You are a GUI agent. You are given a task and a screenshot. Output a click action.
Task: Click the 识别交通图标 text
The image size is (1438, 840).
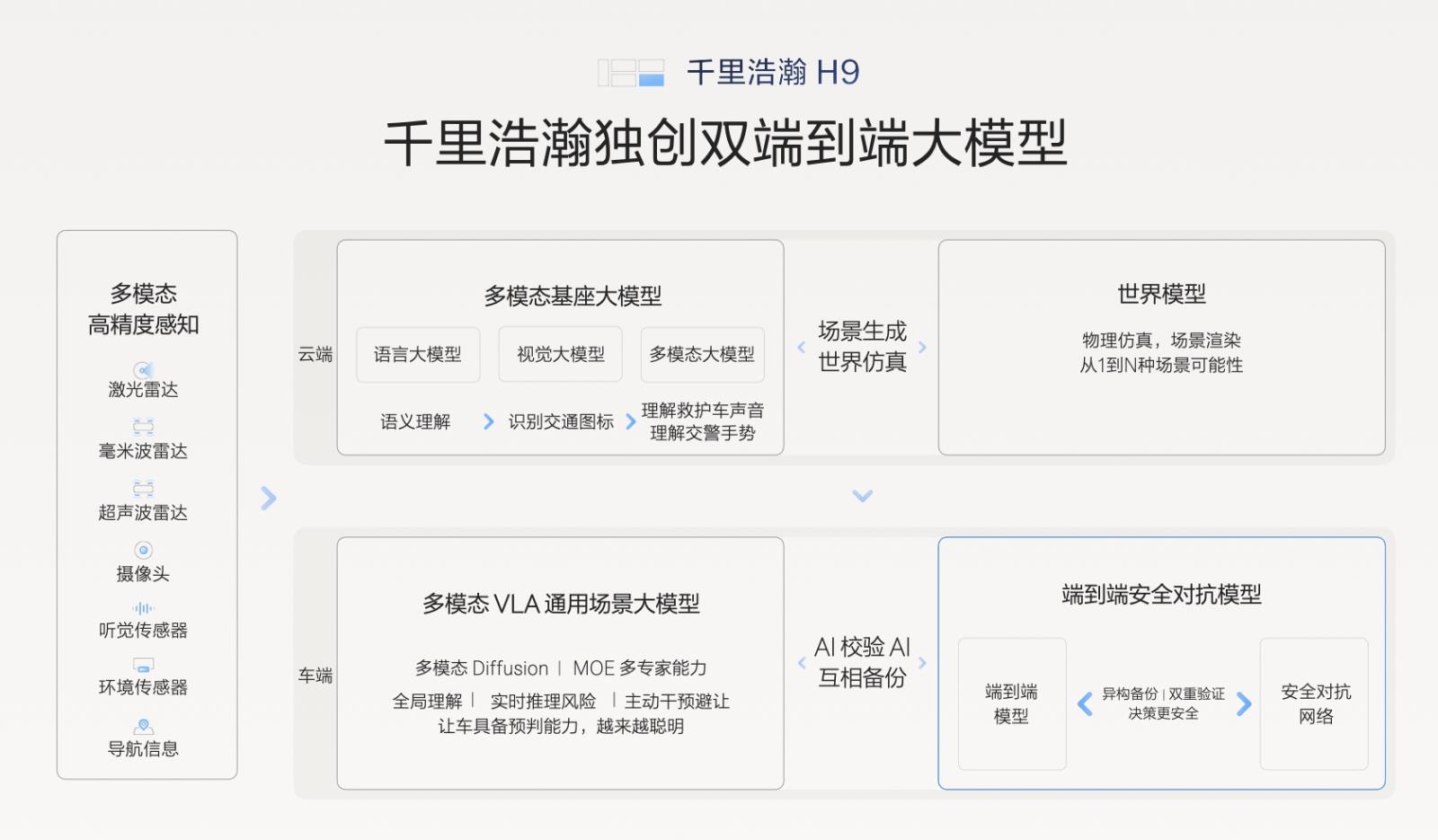562,422
